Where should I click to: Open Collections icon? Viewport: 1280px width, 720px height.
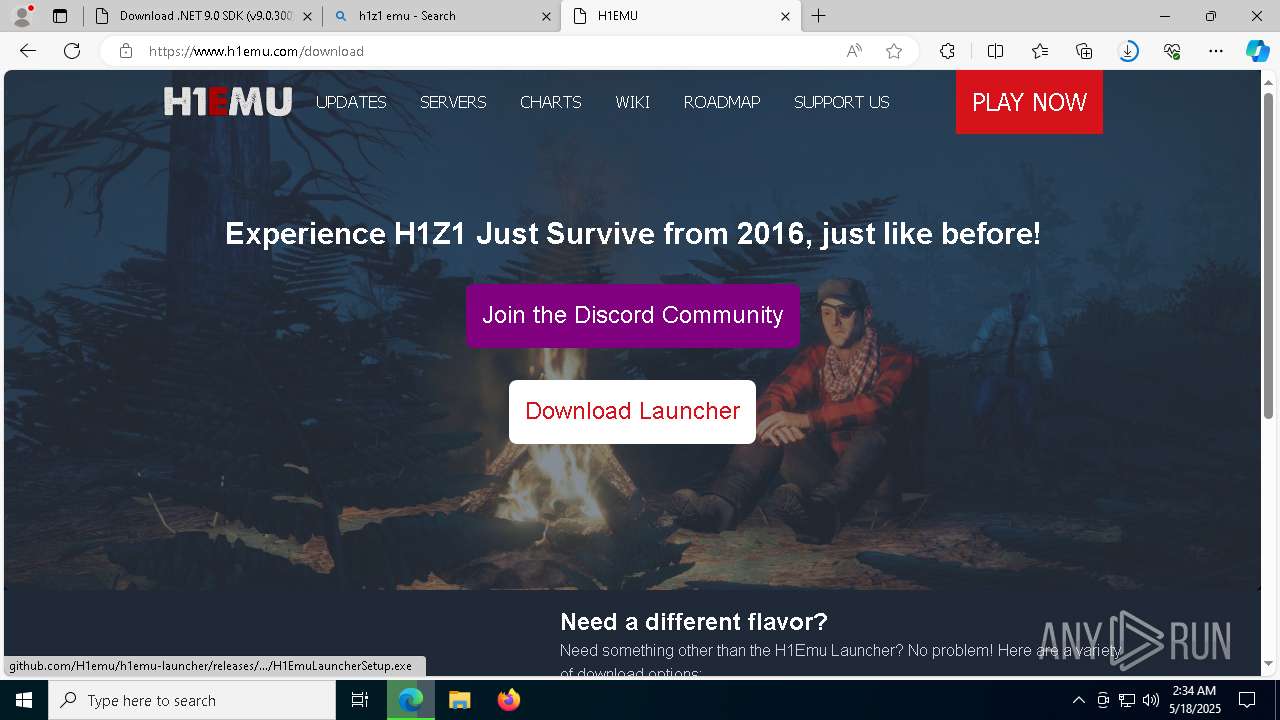pyautogui.click(x=1084, y=51)
